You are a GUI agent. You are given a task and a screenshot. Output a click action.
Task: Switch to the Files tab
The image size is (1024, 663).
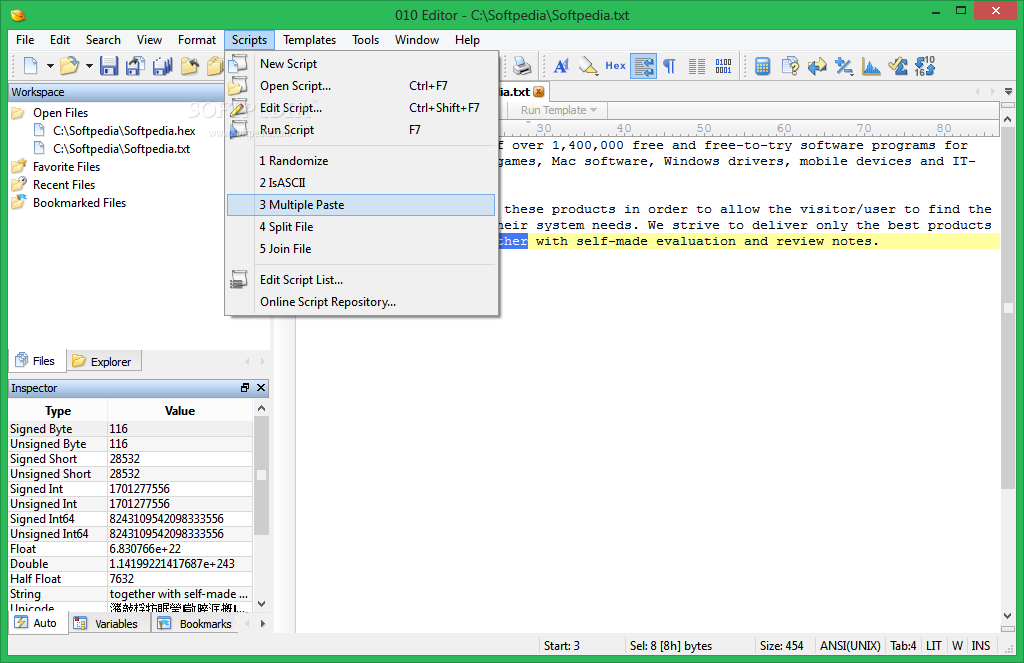[x=37, y=361]
